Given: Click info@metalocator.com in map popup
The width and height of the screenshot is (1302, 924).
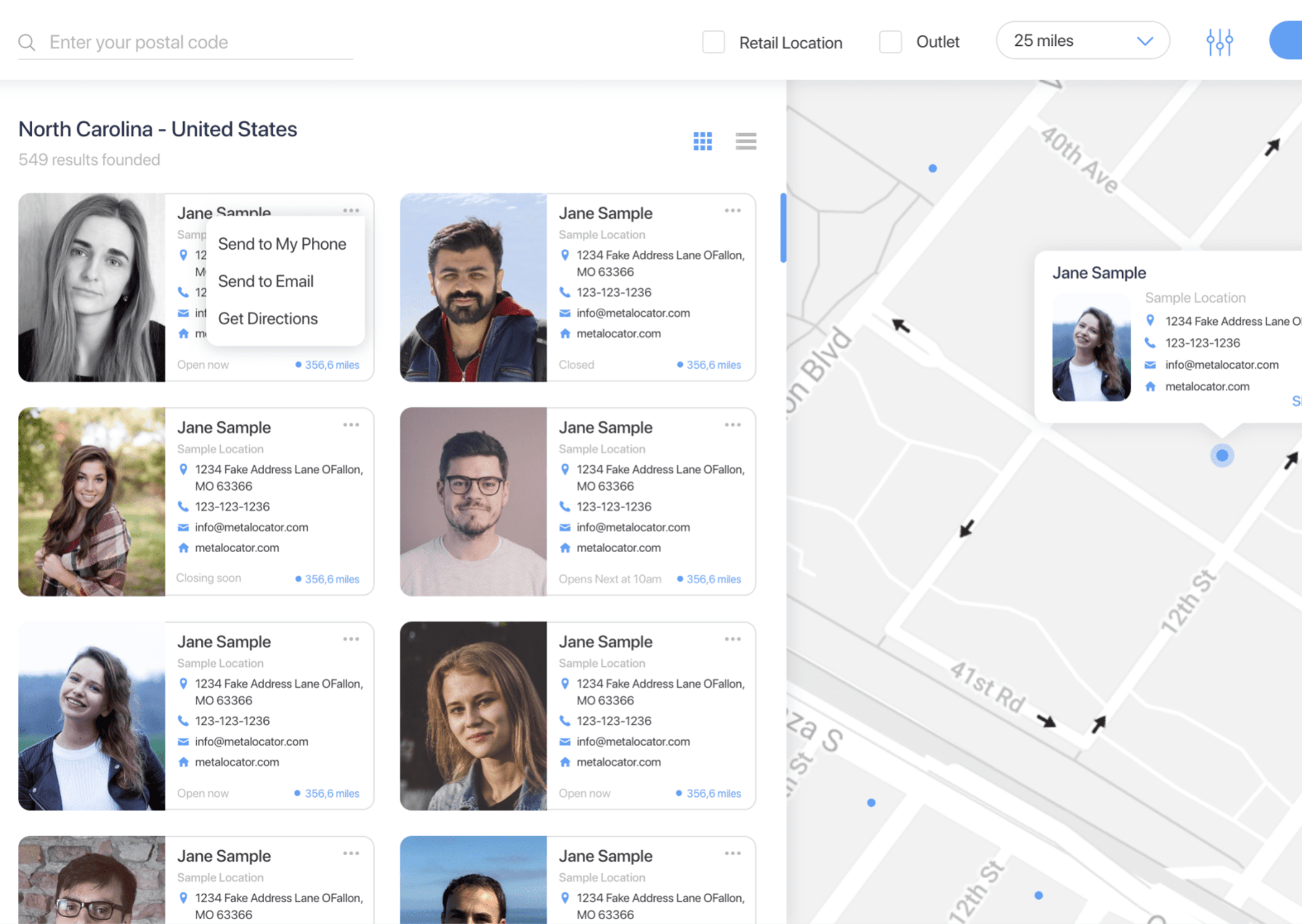Looking at the screenshot, I should [x=1221, y=365].
